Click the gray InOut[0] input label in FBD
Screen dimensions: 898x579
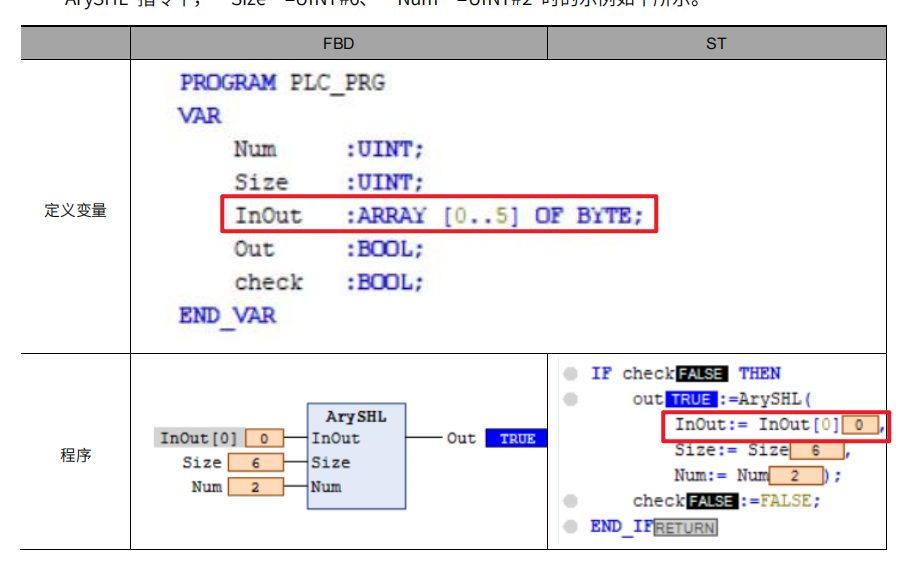pos(199,439)
